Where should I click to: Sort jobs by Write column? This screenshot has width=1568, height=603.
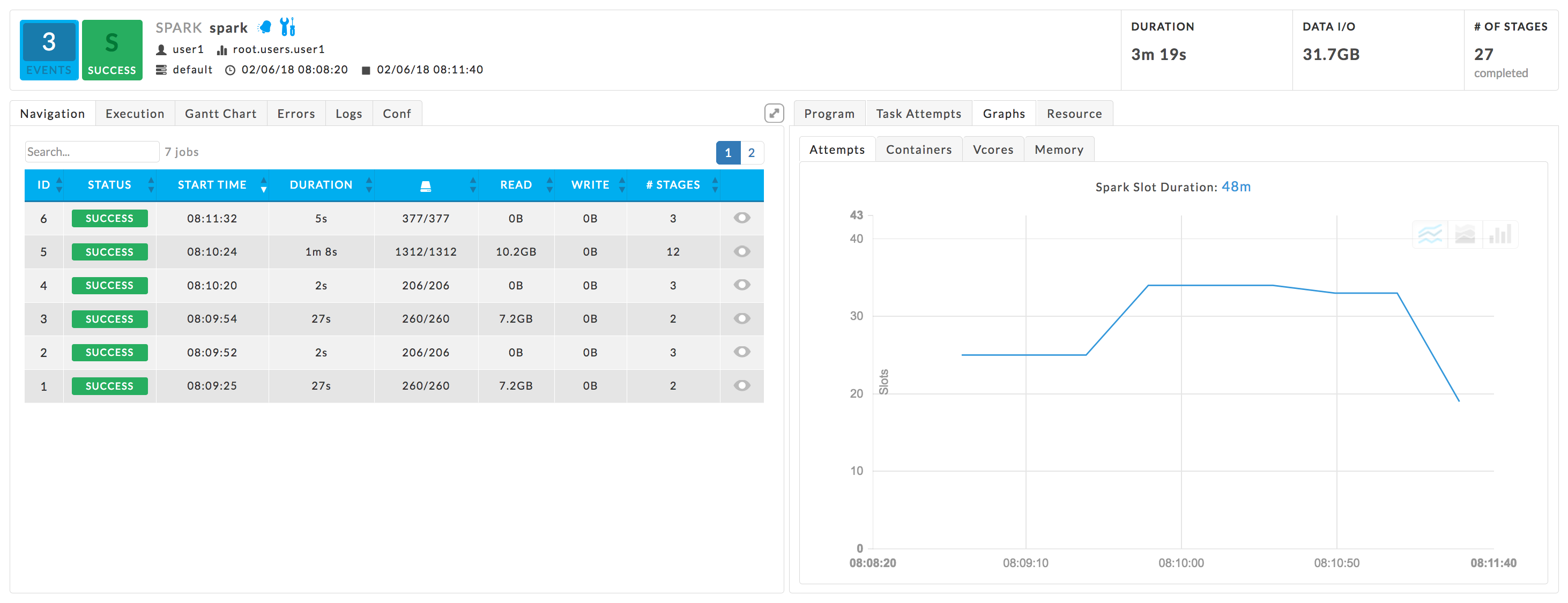(x=590, y=185)
